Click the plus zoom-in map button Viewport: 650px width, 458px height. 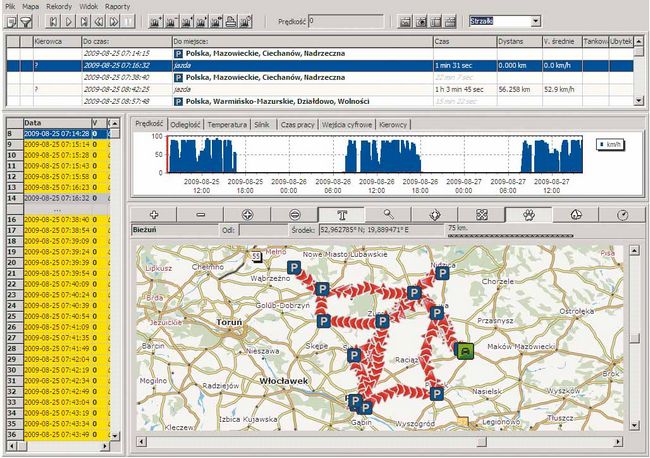coord(155,214)
